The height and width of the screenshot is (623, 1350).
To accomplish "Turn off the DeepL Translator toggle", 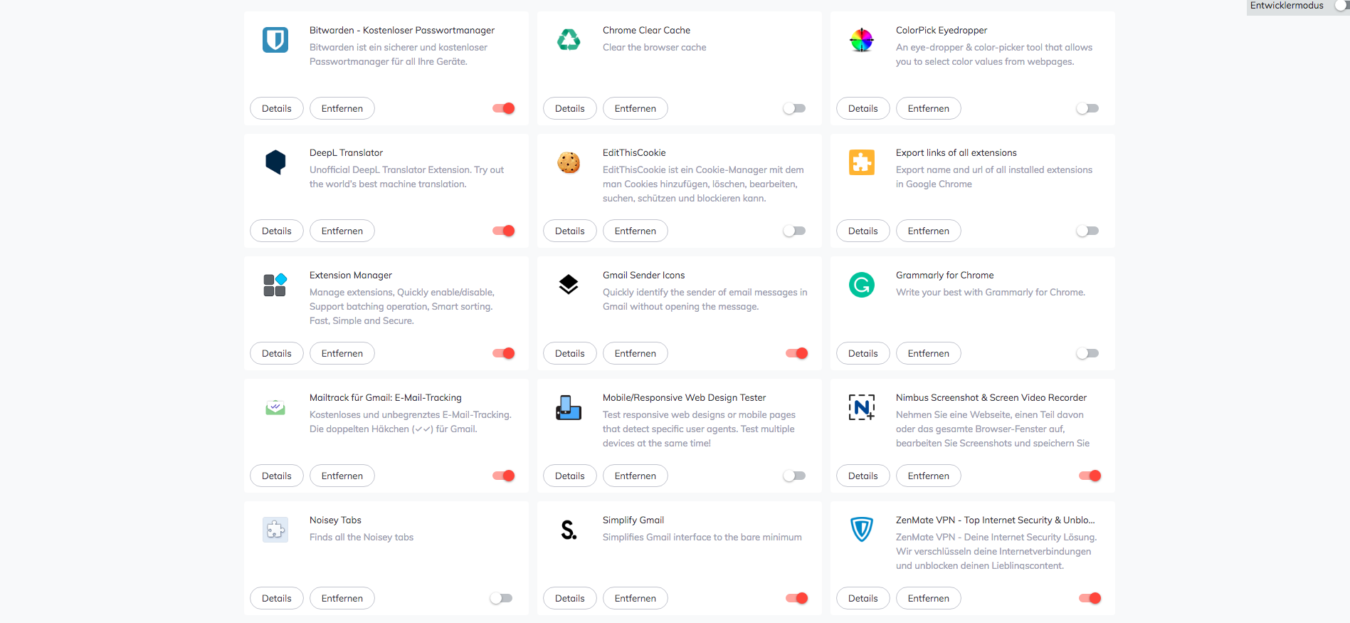I will click(504, 231).
